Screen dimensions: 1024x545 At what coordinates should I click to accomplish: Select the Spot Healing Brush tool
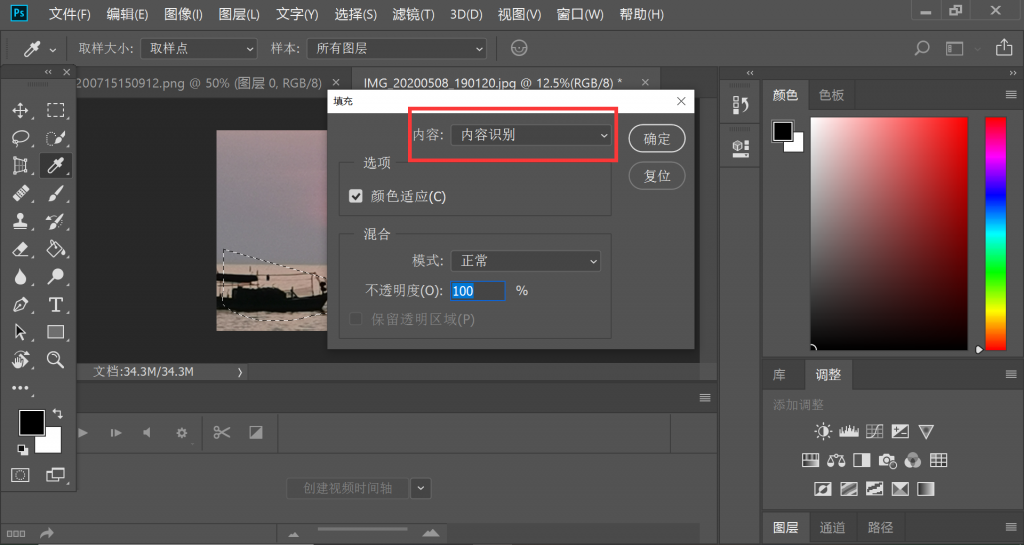[20, 194]
